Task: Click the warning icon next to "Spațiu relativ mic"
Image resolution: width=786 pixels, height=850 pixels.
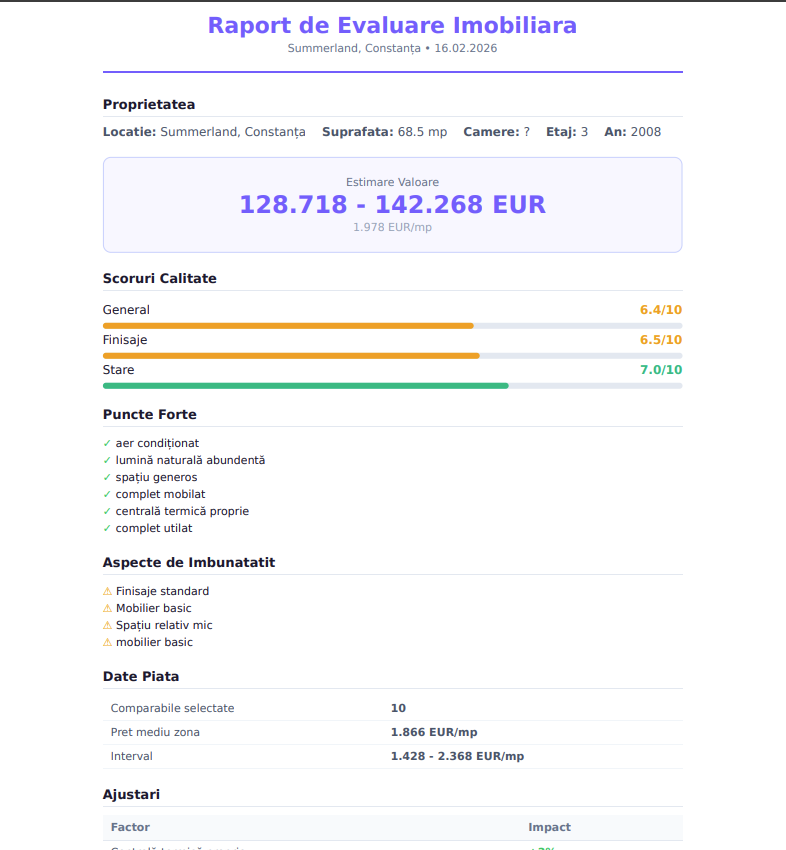Action: click(108, 625)
